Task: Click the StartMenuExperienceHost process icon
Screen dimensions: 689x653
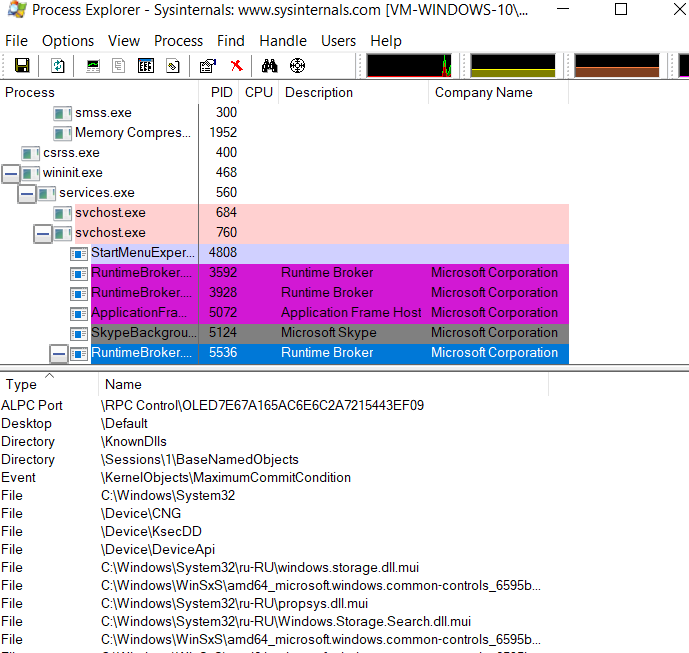Action: pos(79,254)
